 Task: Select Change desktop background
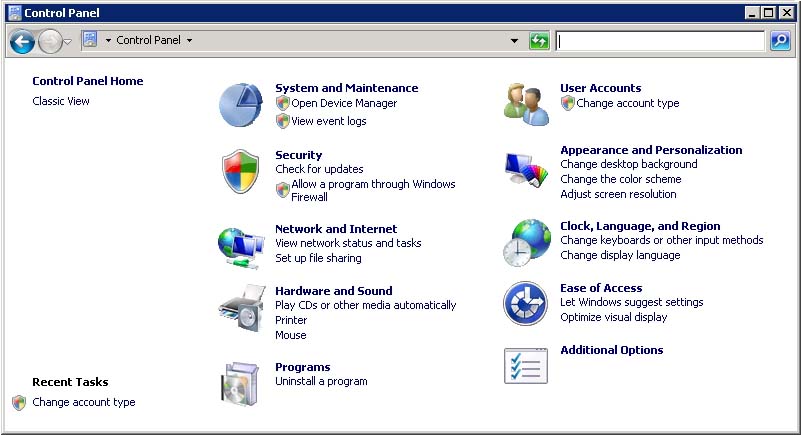tap(628, 164)
